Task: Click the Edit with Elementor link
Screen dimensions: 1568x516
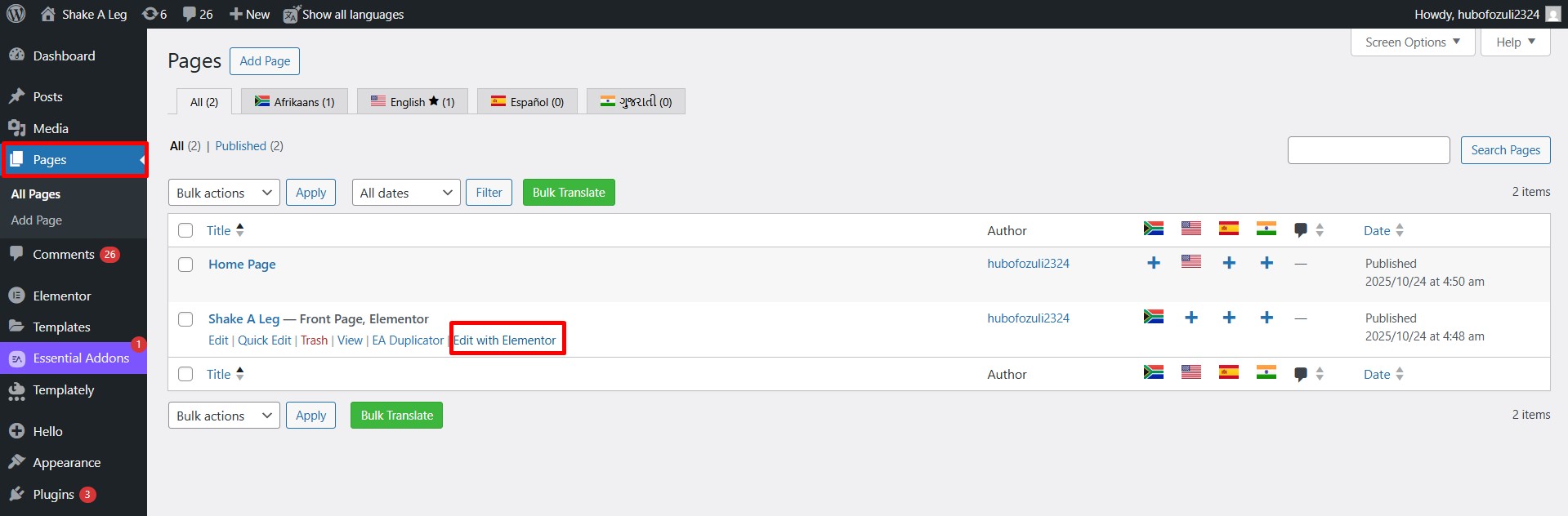Action: coord(505,340)
